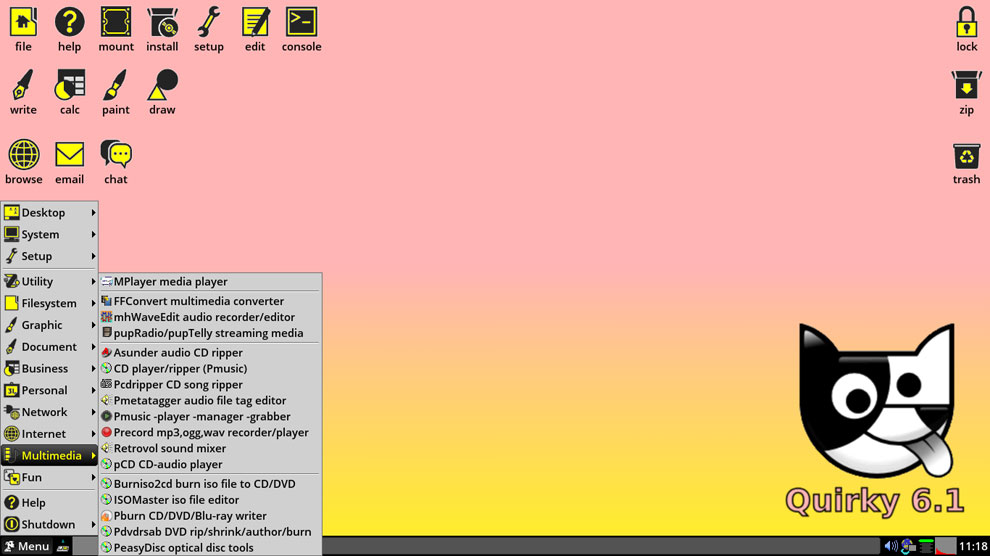Launch the mount drives icon

pos(116,23)
